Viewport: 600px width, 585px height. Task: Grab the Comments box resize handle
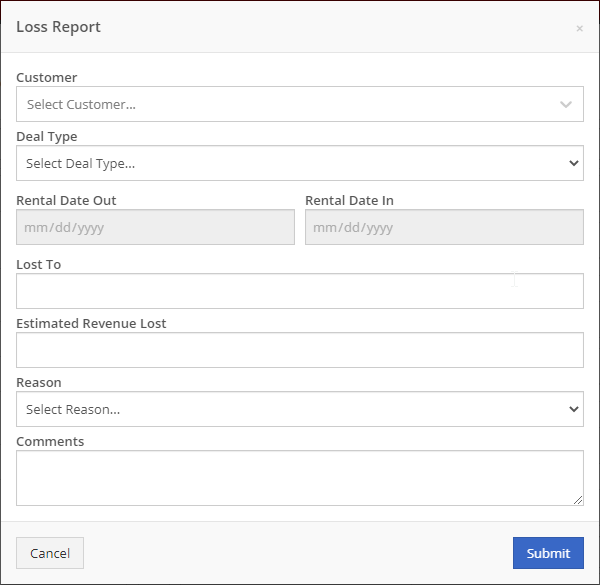(x=578, y=500)
